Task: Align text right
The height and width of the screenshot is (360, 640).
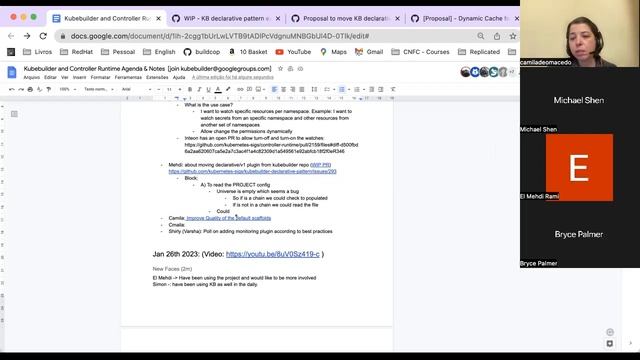Action: point(293,89)
